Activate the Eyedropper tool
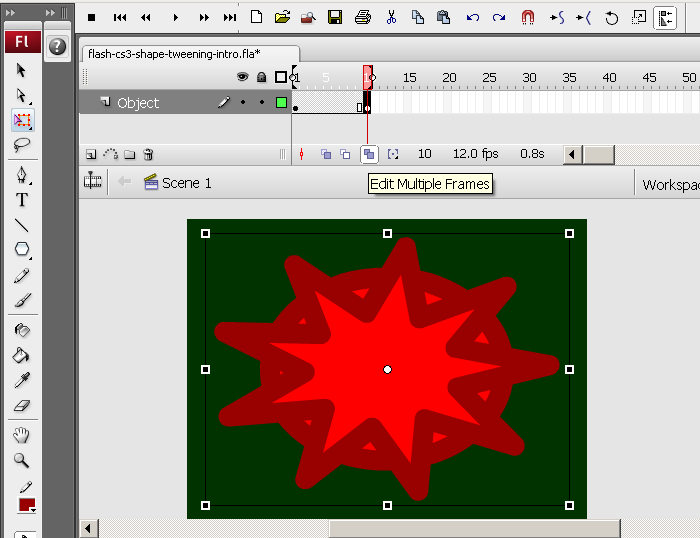Image resolution: width=700 pixels, height=538 pixels. coord(22,380)
